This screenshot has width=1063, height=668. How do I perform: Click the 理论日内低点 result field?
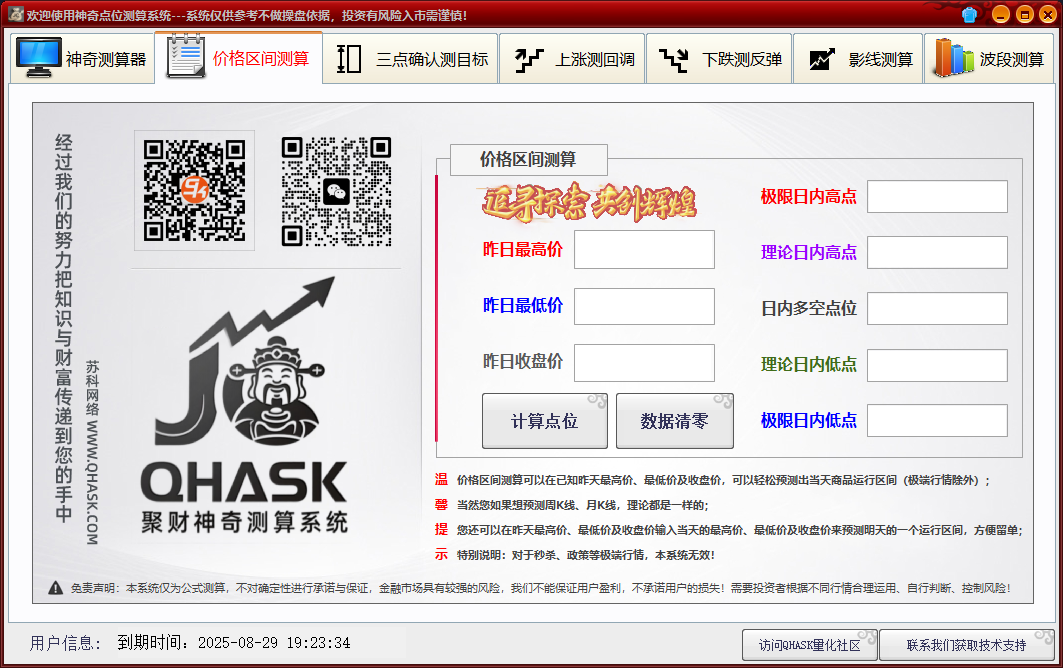point(937,365)
